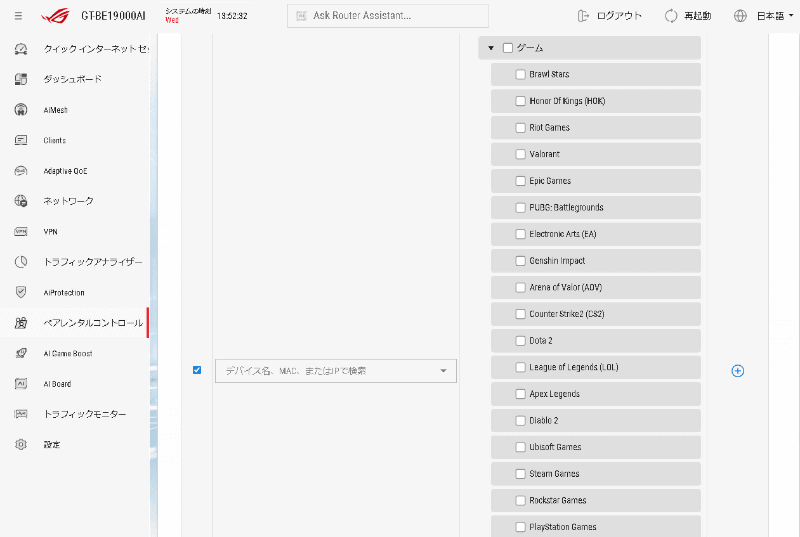Check the PUBG: Battlegrounds checkbox
800x537 pixels.
pyautogui.click(x=520, y=208)
